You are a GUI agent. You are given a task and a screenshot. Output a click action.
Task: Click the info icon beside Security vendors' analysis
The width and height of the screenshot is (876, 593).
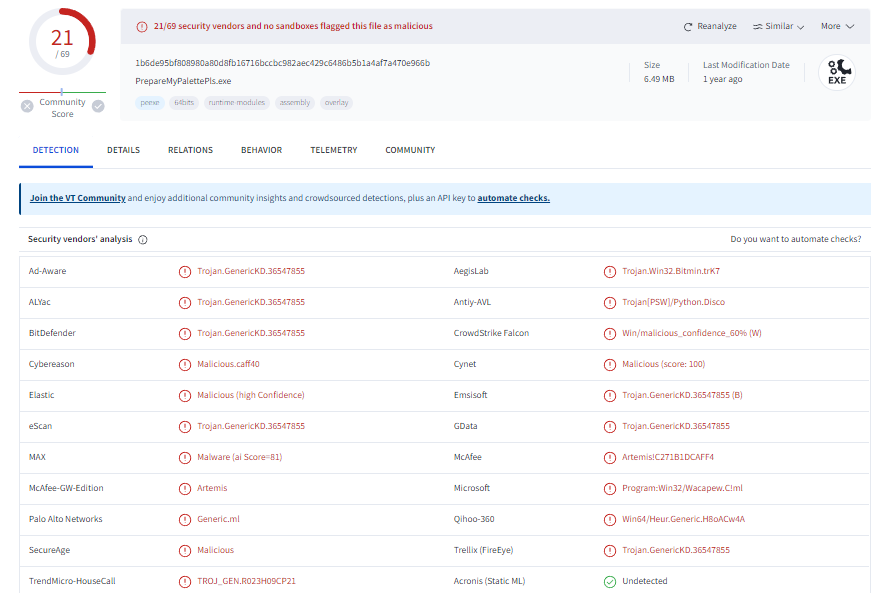143,240
